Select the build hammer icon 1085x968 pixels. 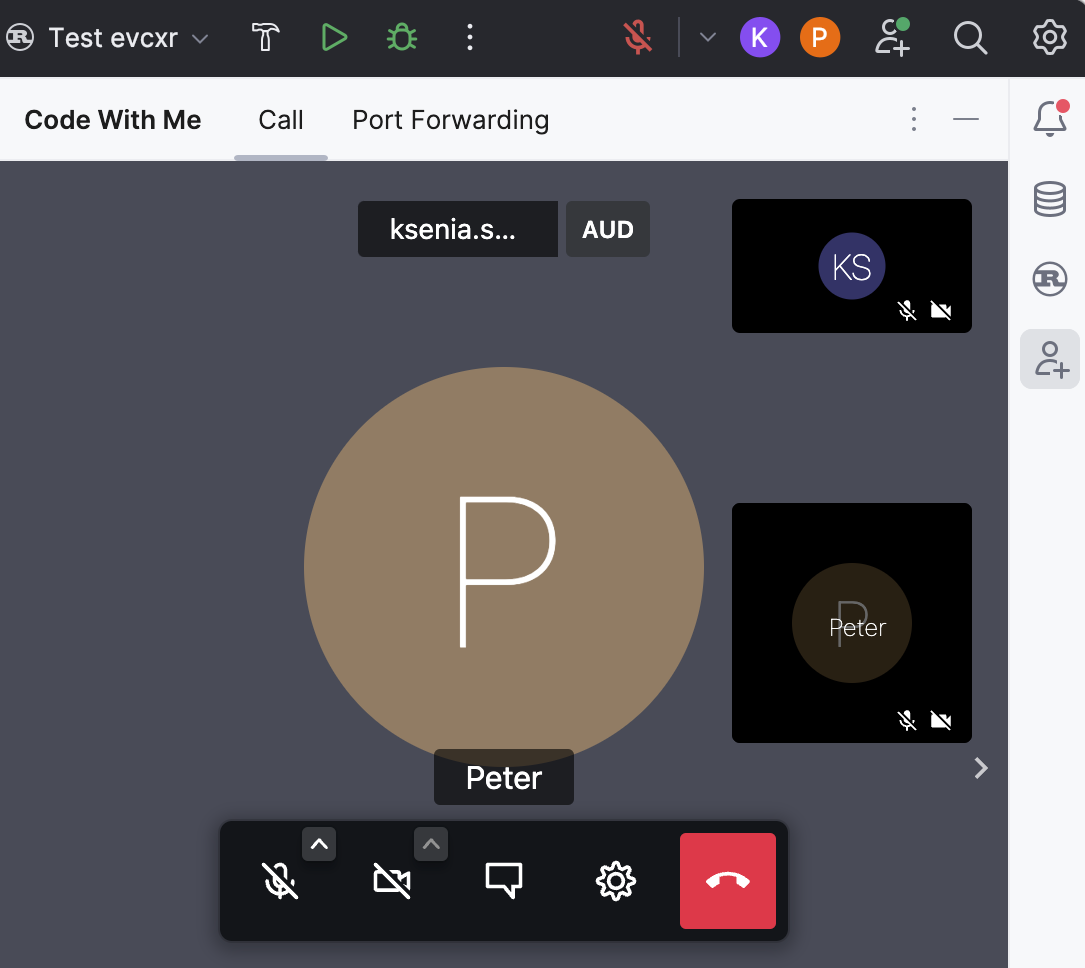coord(265,37)
